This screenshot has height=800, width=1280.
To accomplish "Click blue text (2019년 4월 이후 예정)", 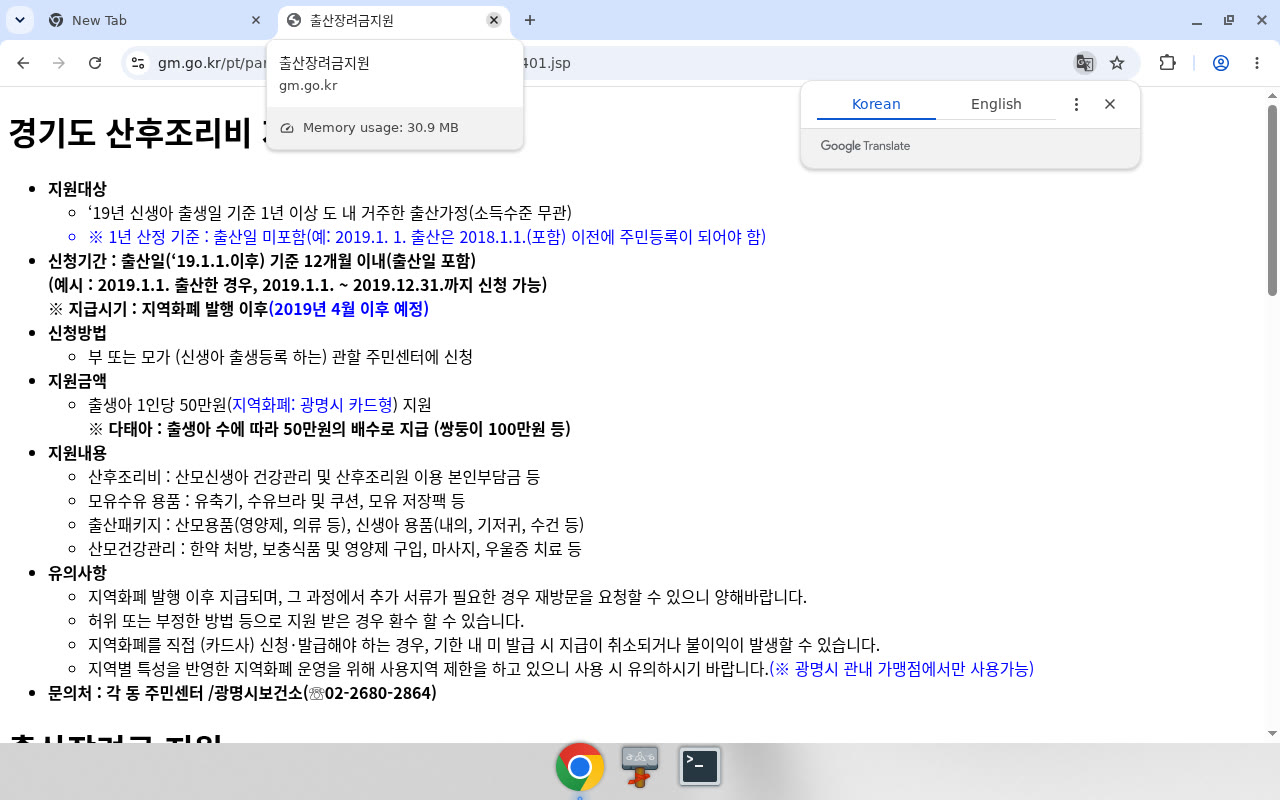I will 349,309.
